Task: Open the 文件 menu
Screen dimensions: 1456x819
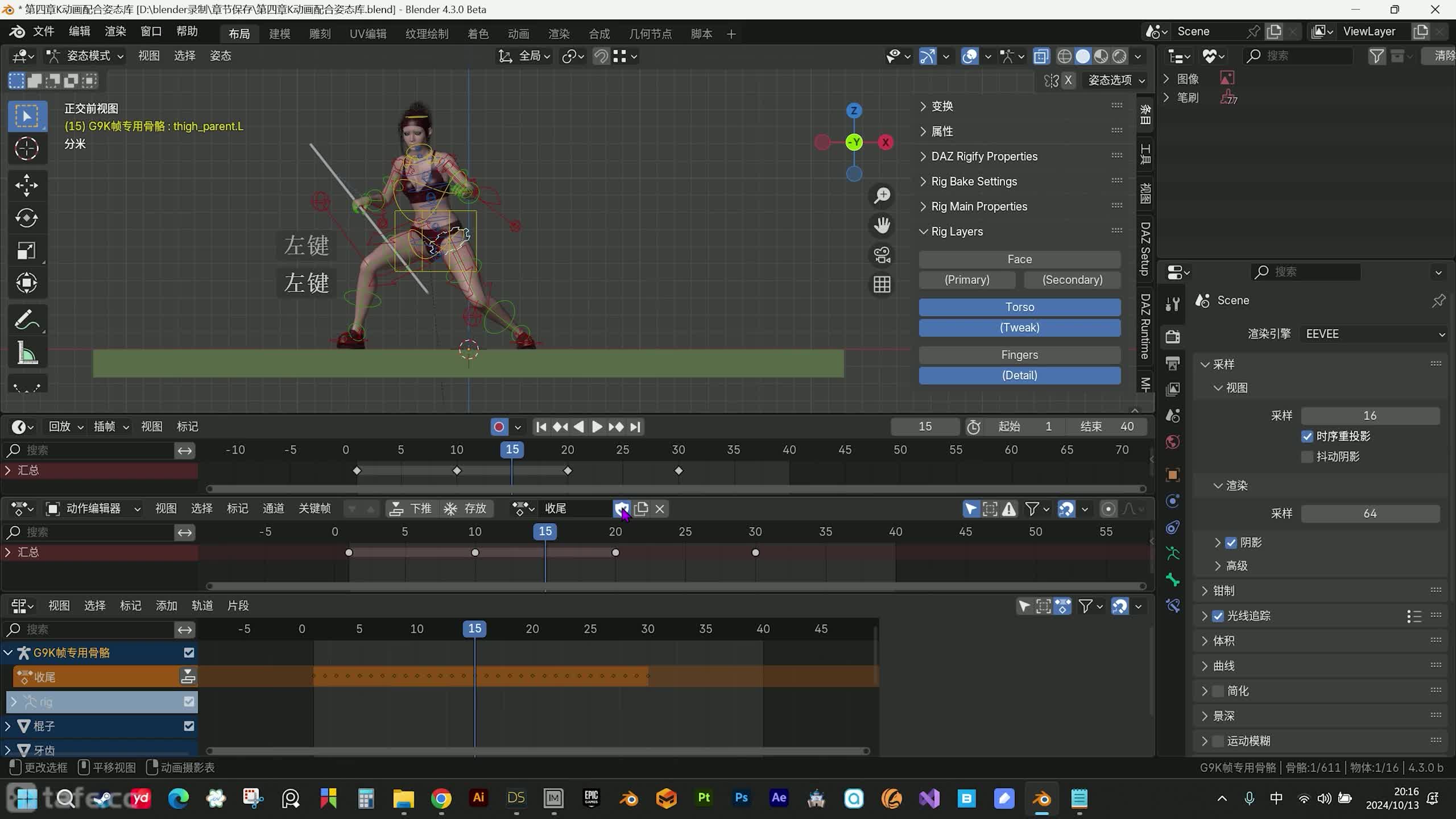Action: point(43,32)
